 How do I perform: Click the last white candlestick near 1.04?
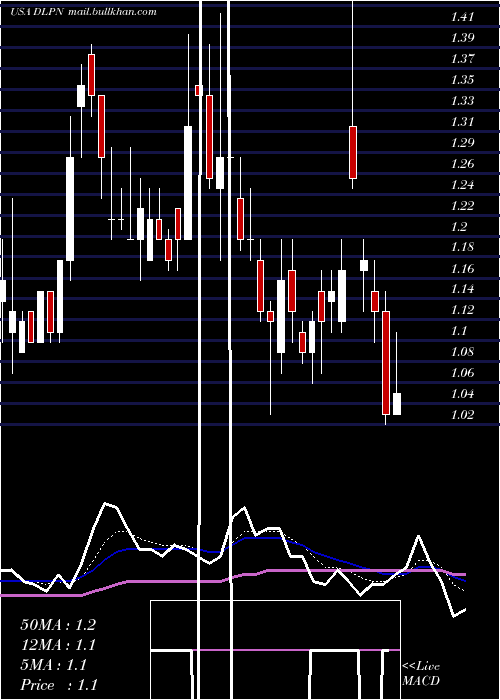click(x=396, y=404)
